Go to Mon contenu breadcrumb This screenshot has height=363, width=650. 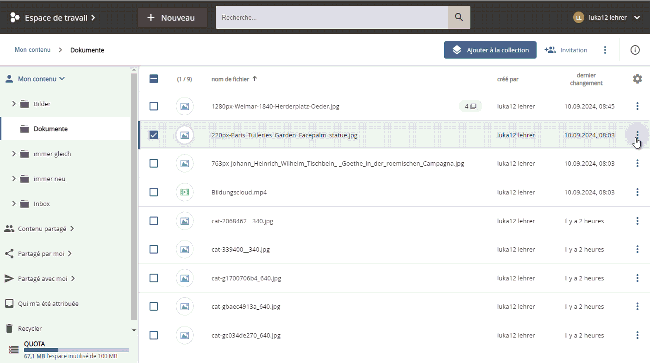[32, 50]
